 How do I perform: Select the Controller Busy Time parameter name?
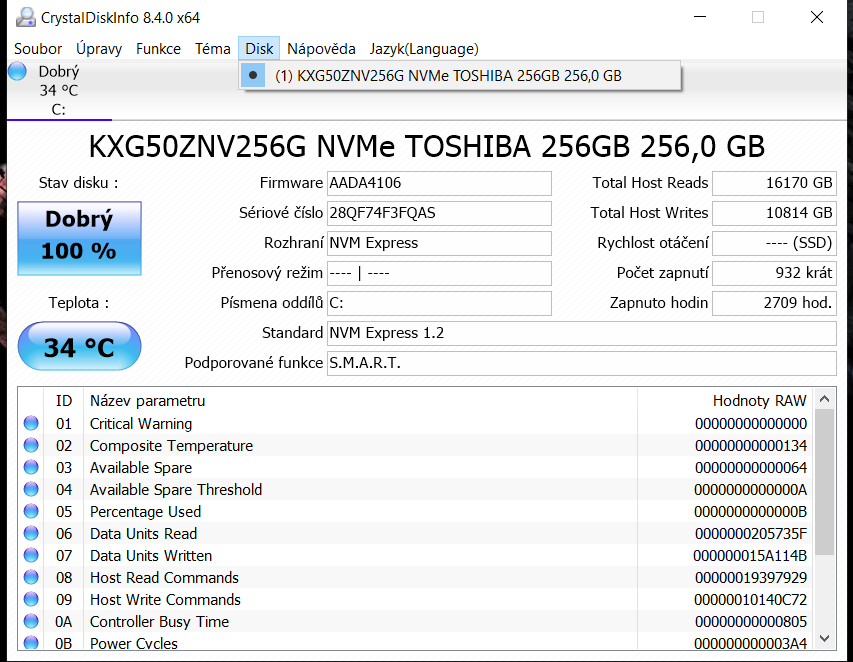pyautogui.click(x=159, y=622)
